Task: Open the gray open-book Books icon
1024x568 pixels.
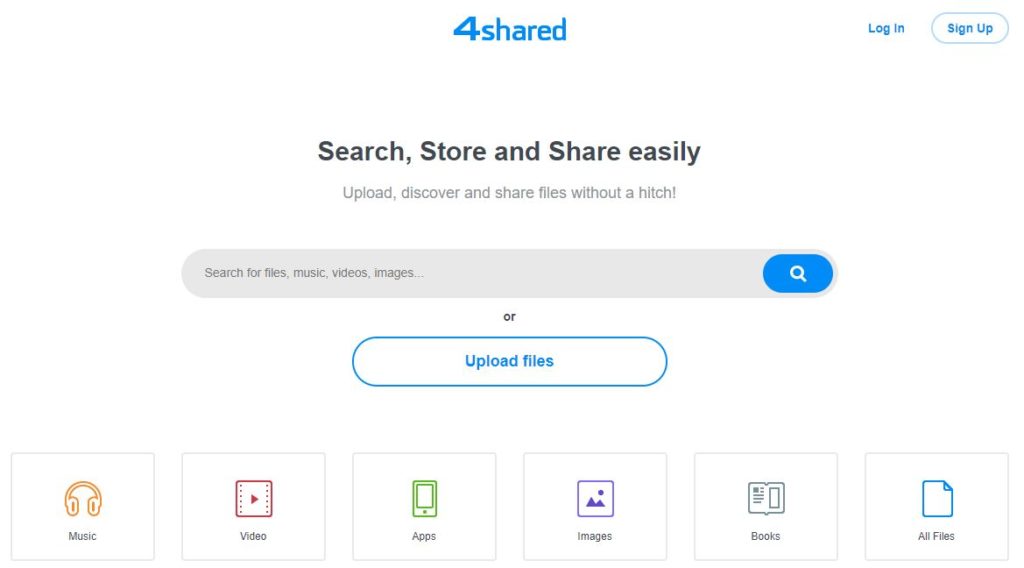Action: (x=766, y=499)
